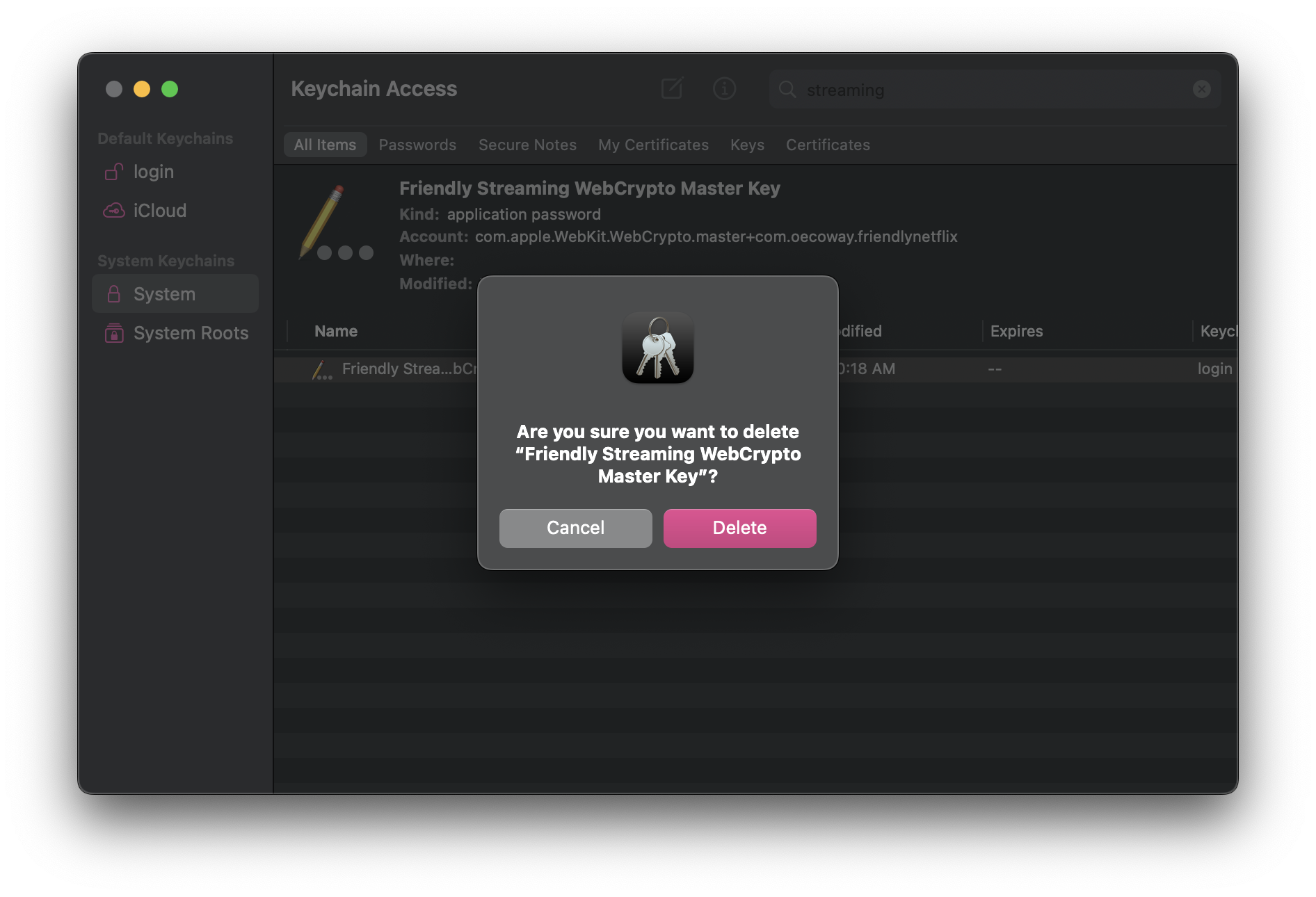Screen dimensions: 1316x897
Task: Click the pencil icon in the Friendly Strea... row
Action: 321,370
